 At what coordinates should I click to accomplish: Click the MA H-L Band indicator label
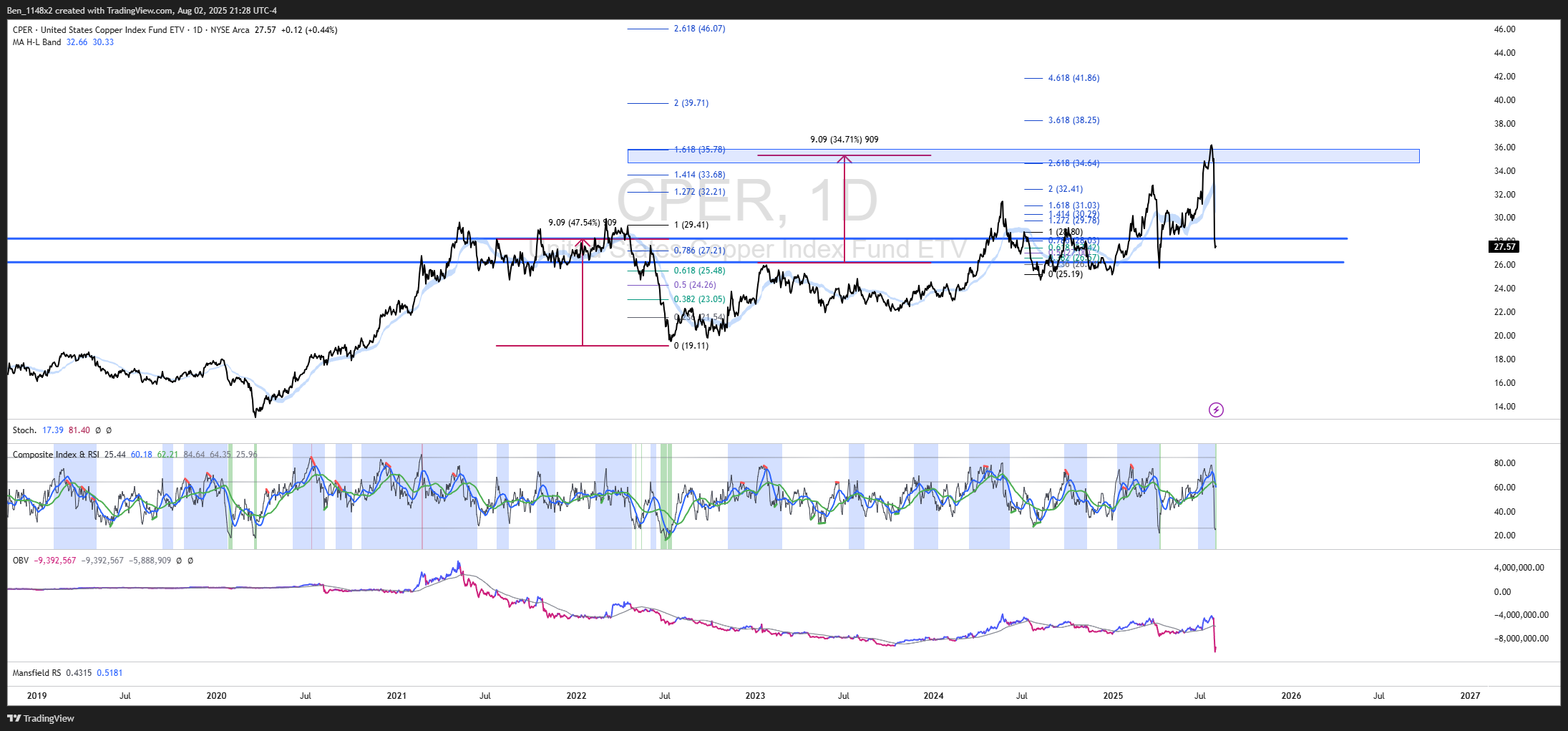pos(36,42)
